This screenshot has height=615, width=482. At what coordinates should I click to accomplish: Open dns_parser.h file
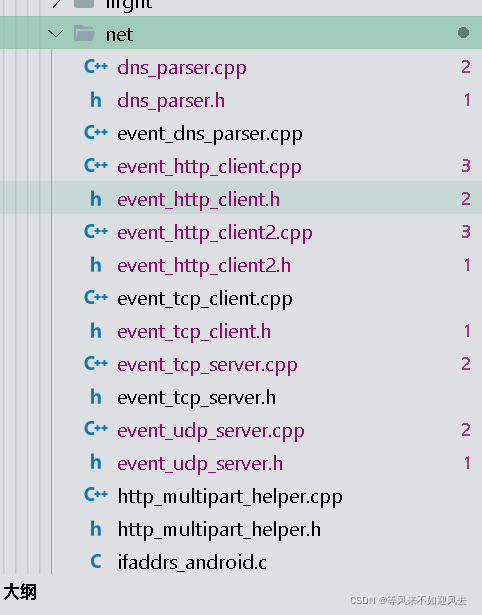pos(171,101)
